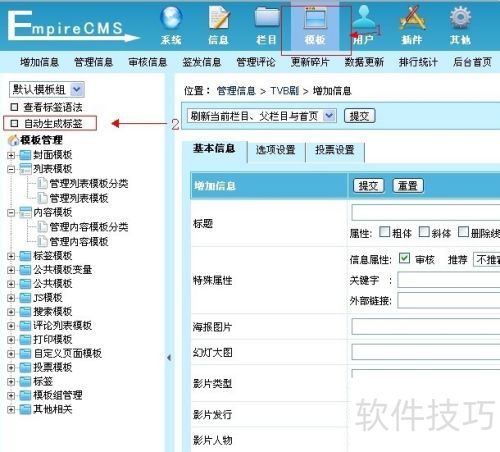The width and height of the screenshot is (500, 452).
Task: Click TVB剧 in the breadcrumb
Action: coord(285,91)
